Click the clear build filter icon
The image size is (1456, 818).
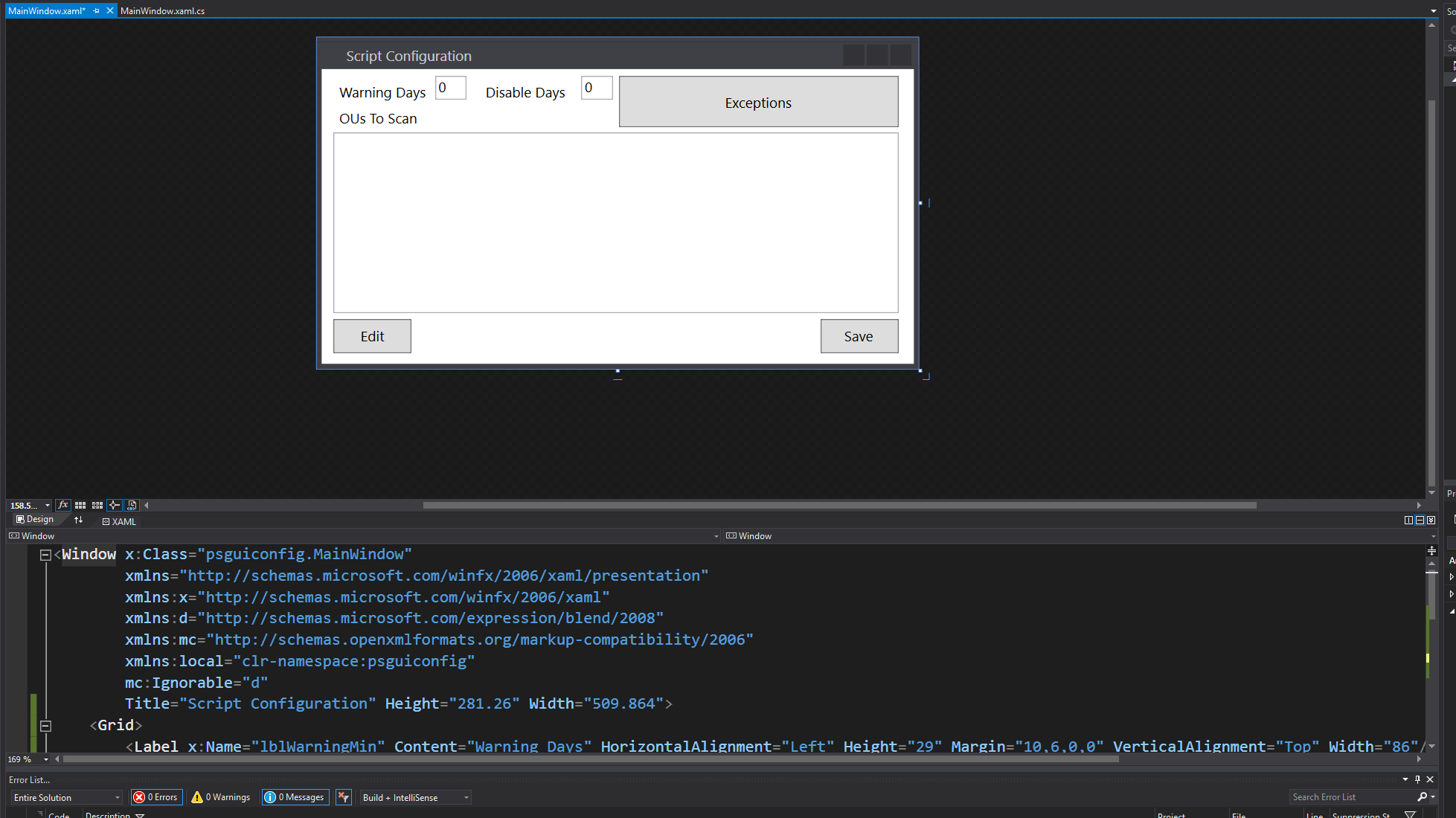[x=343, y=797]
